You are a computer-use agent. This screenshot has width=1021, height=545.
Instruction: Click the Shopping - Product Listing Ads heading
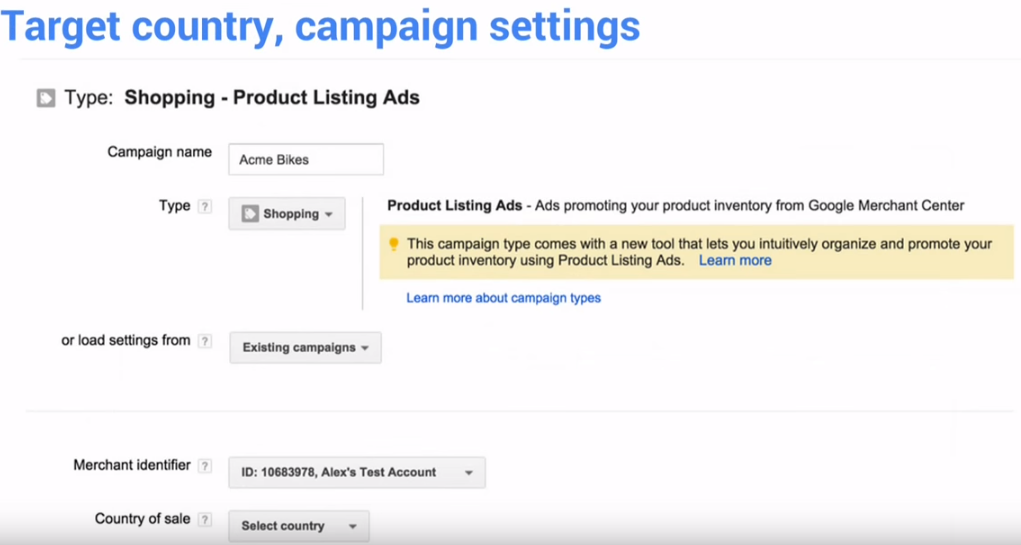(x=272, y=98)
